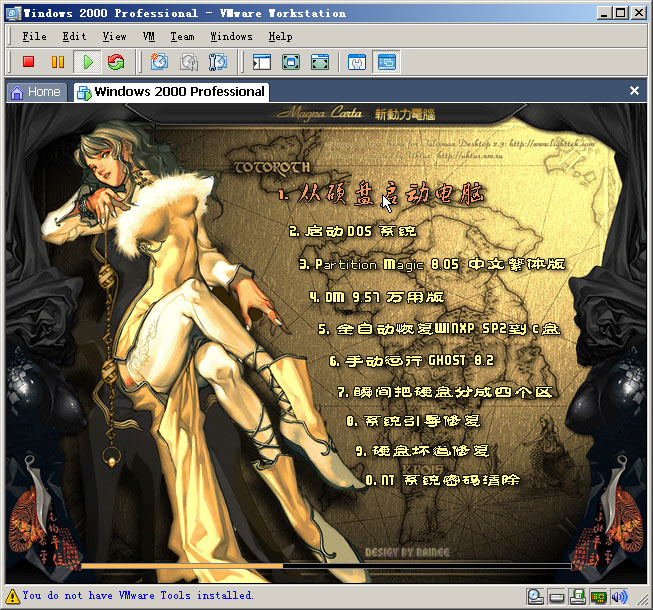Switch to the Home tab
Screen dimensions: 653x610
pyautogui.click(x=36, y=92)
